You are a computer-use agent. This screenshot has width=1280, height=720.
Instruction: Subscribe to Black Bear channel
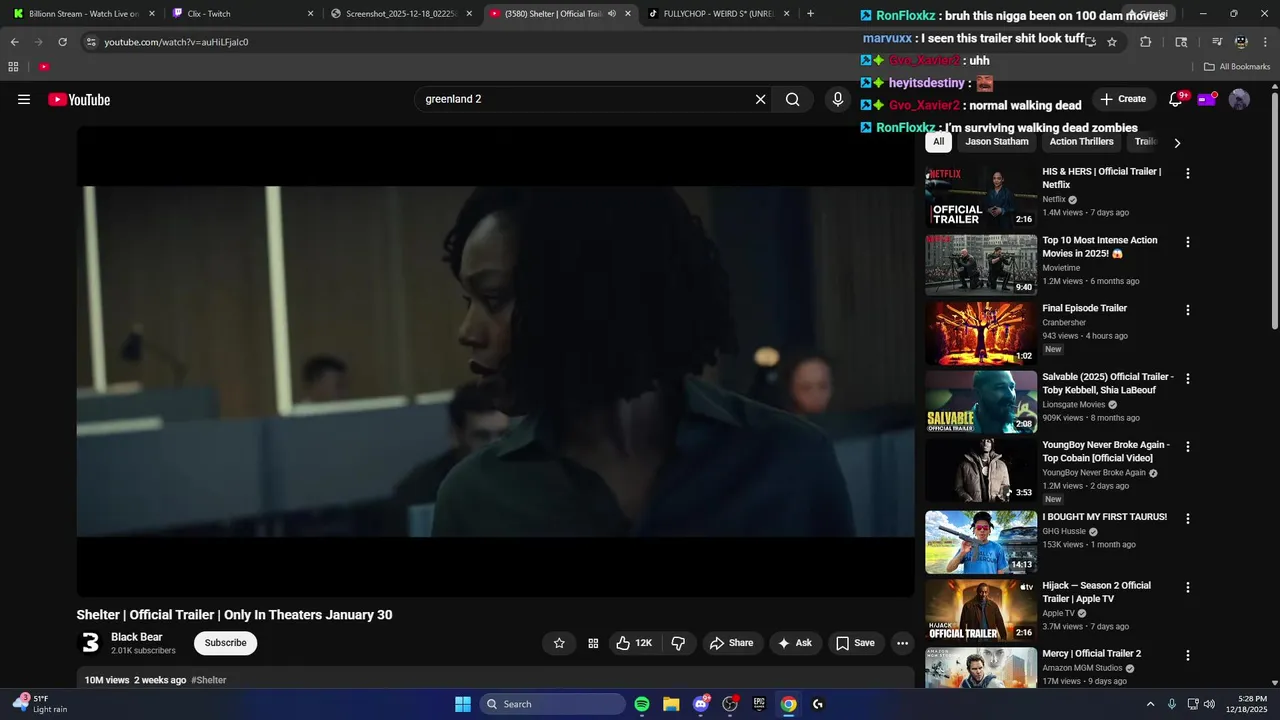(225, 643)
